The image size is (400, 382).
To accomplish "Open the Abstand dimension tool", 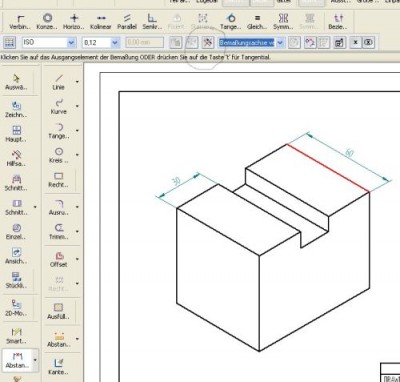I will click(17, 360).
